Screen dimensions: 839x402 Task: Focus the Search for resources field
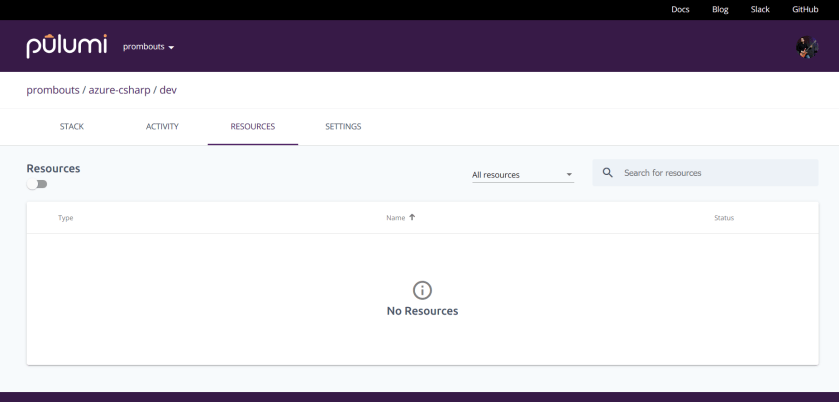click(x=715, y=173)
